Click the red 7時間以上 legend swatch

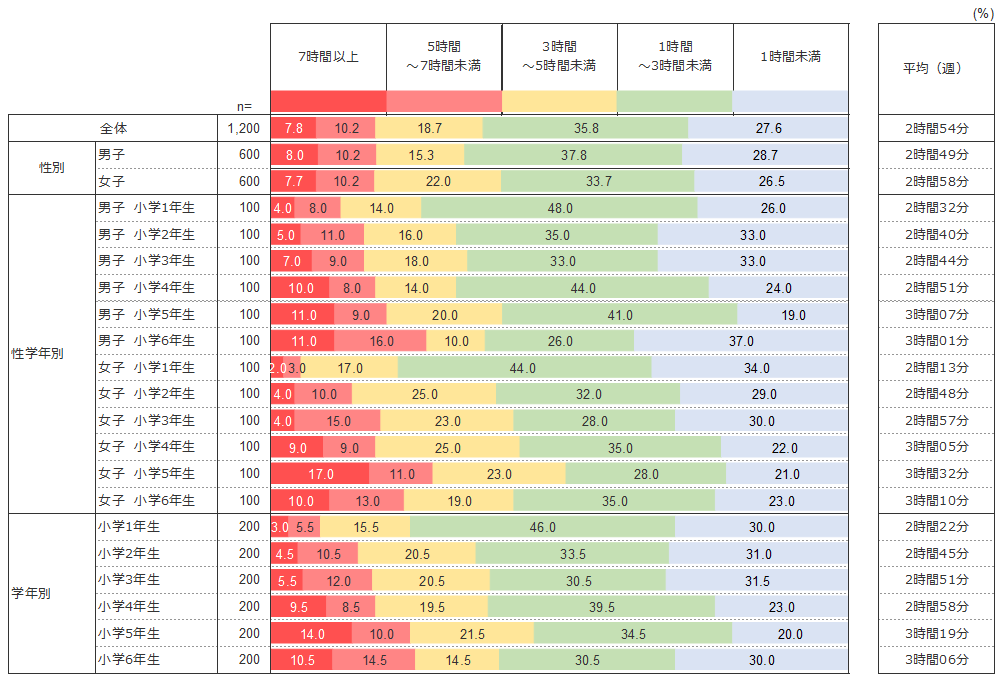point(328,102)
